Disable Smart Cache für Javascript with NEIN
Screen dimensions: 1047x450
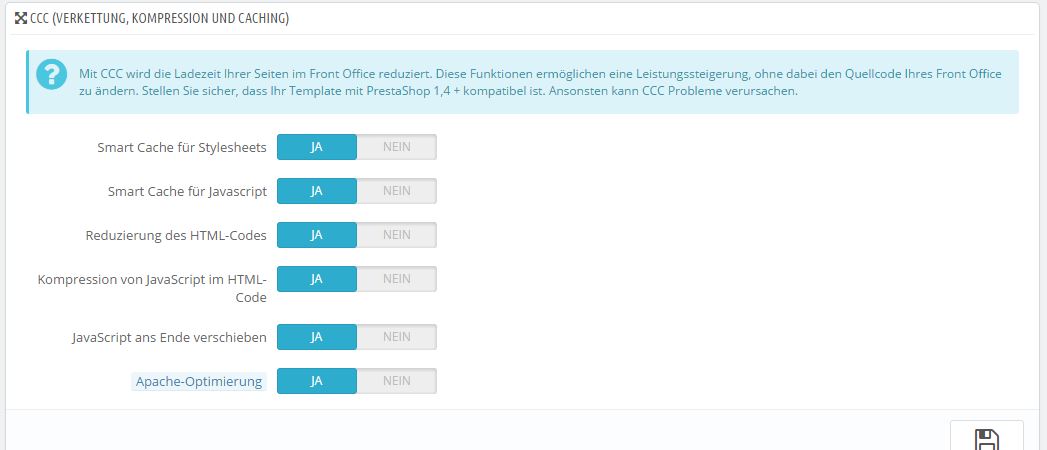[x=396, y=191]
